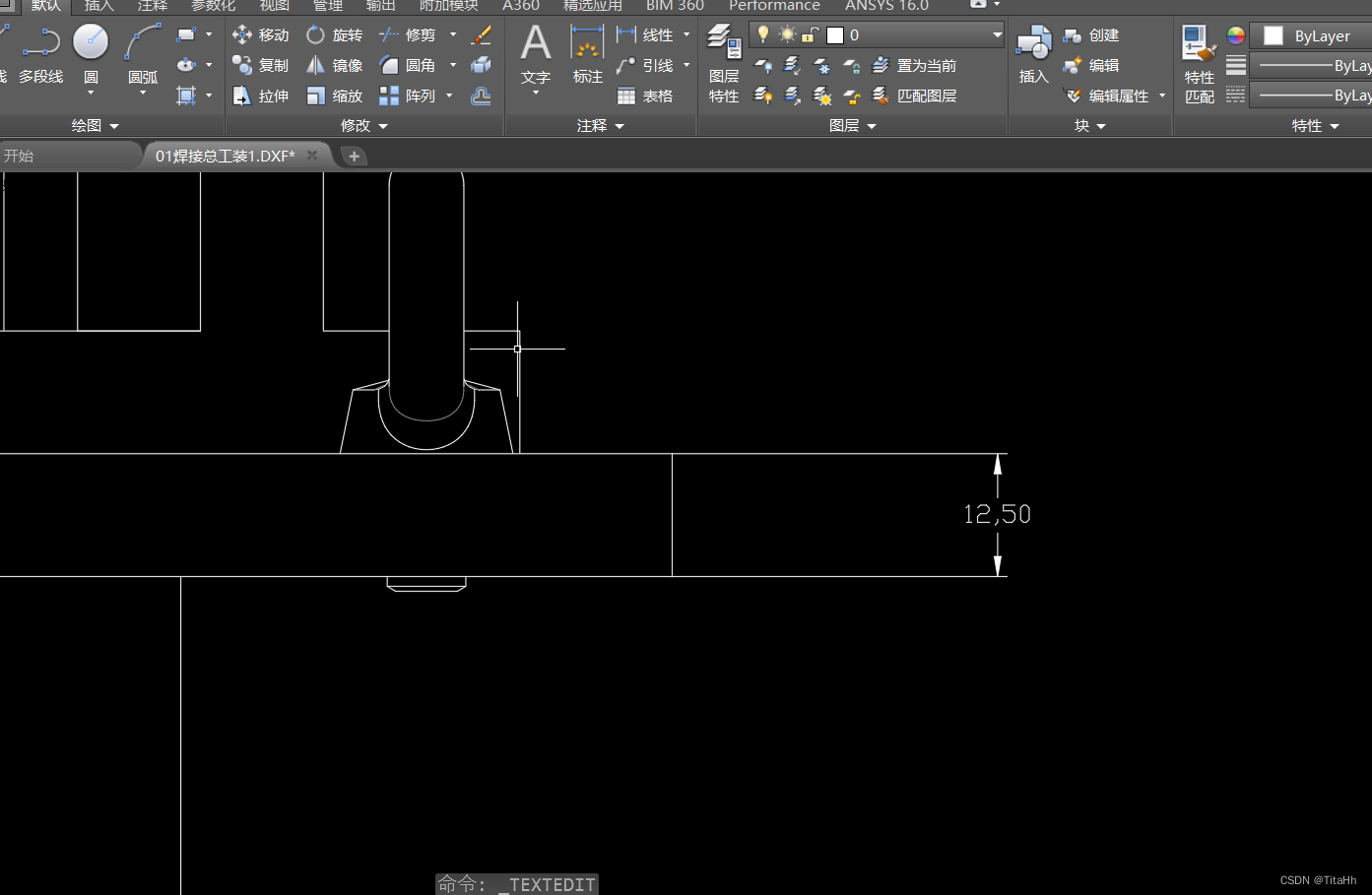Image resolution: width=1372 pixels, height=895 pixels.
Task: Expand the Draw (绘图) panel
Action: (95, 126)
